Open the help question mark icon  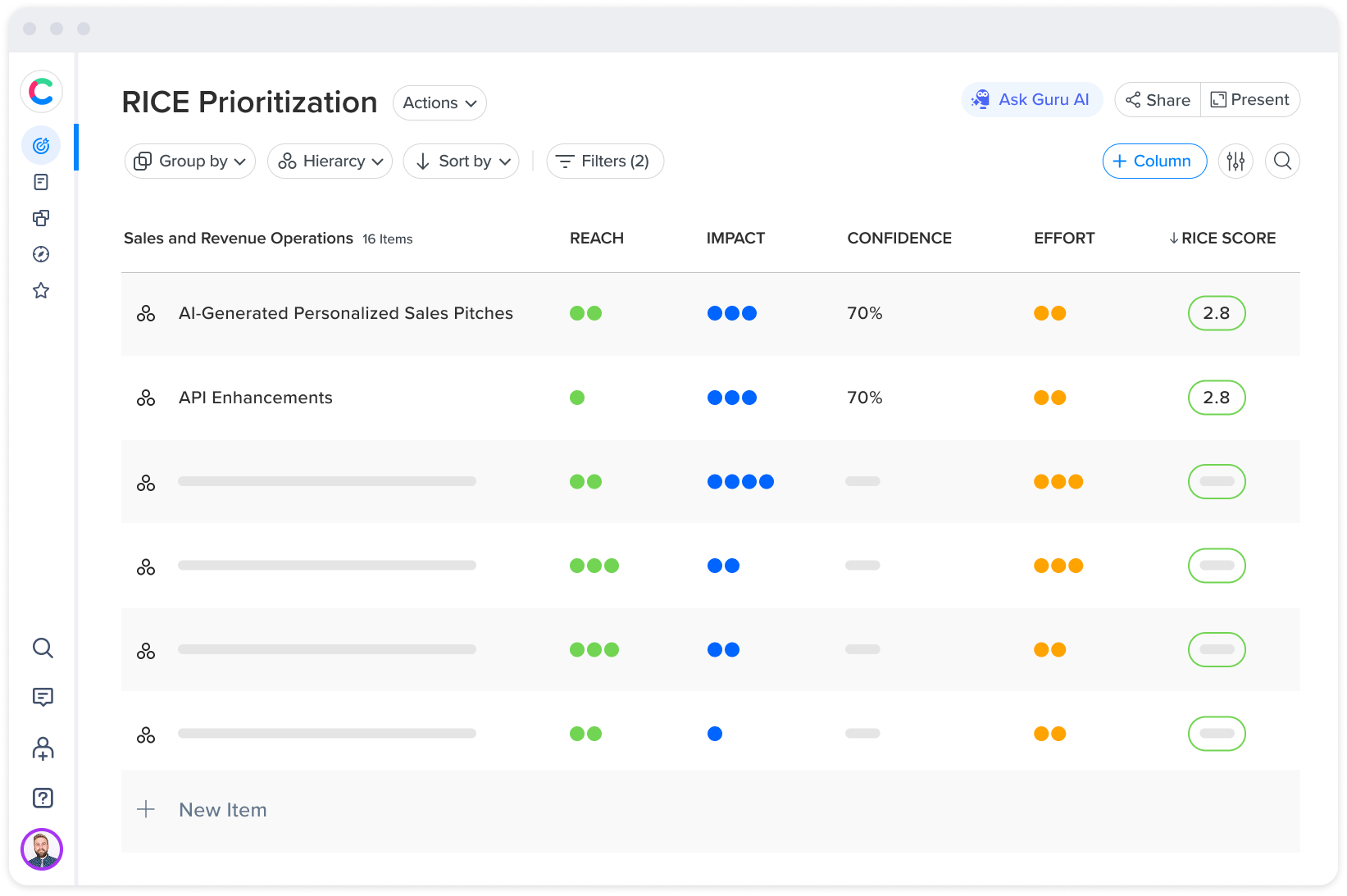43,798
